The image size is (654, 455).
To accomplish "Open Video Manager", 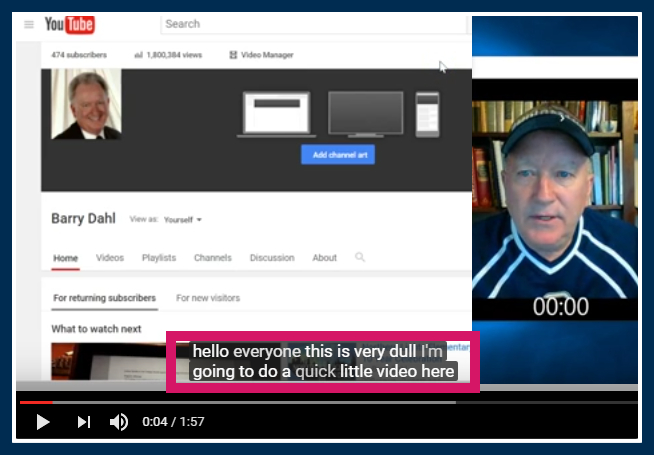I will pos(267,55).
